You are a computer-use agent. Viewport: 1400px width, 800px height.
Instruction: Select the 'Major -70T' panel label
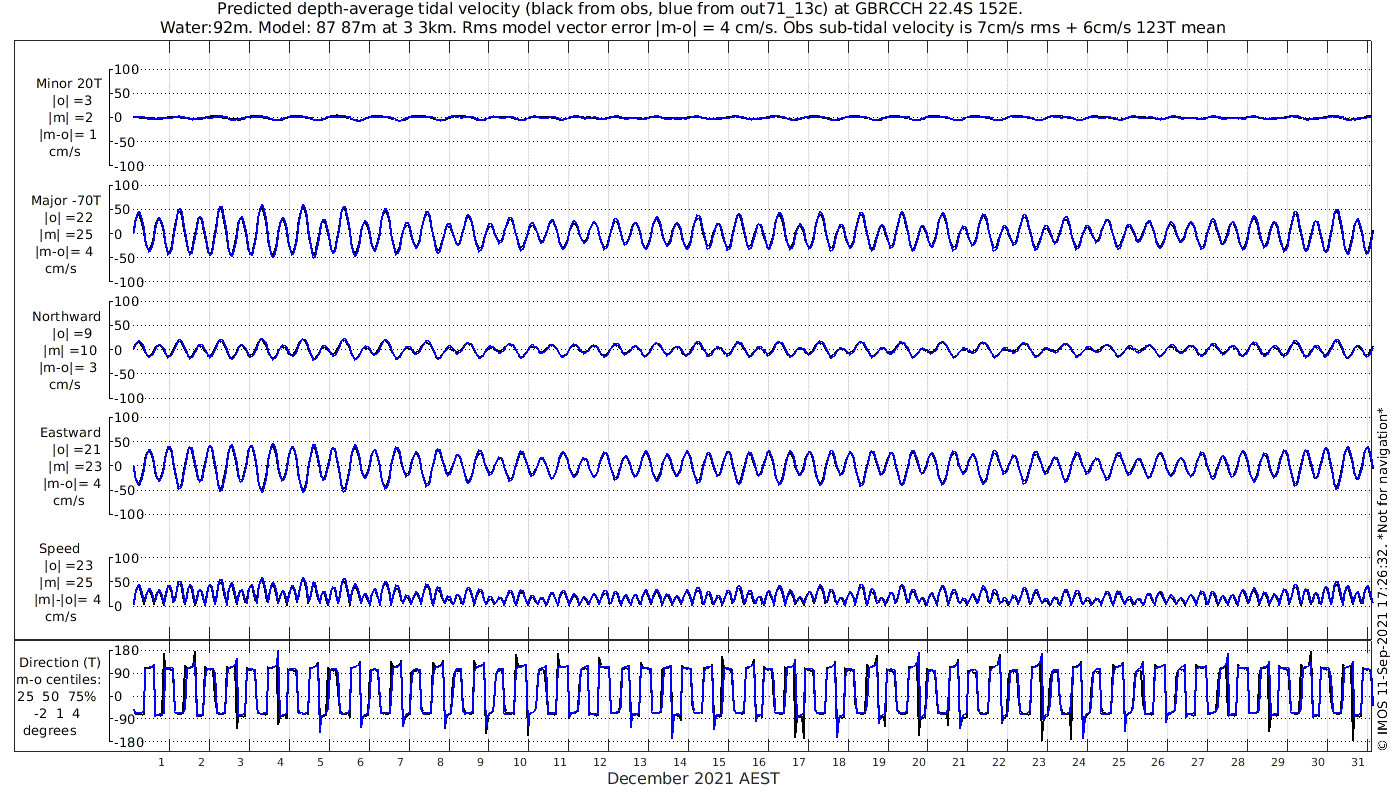pyautogui.click(x=66, y=201)
